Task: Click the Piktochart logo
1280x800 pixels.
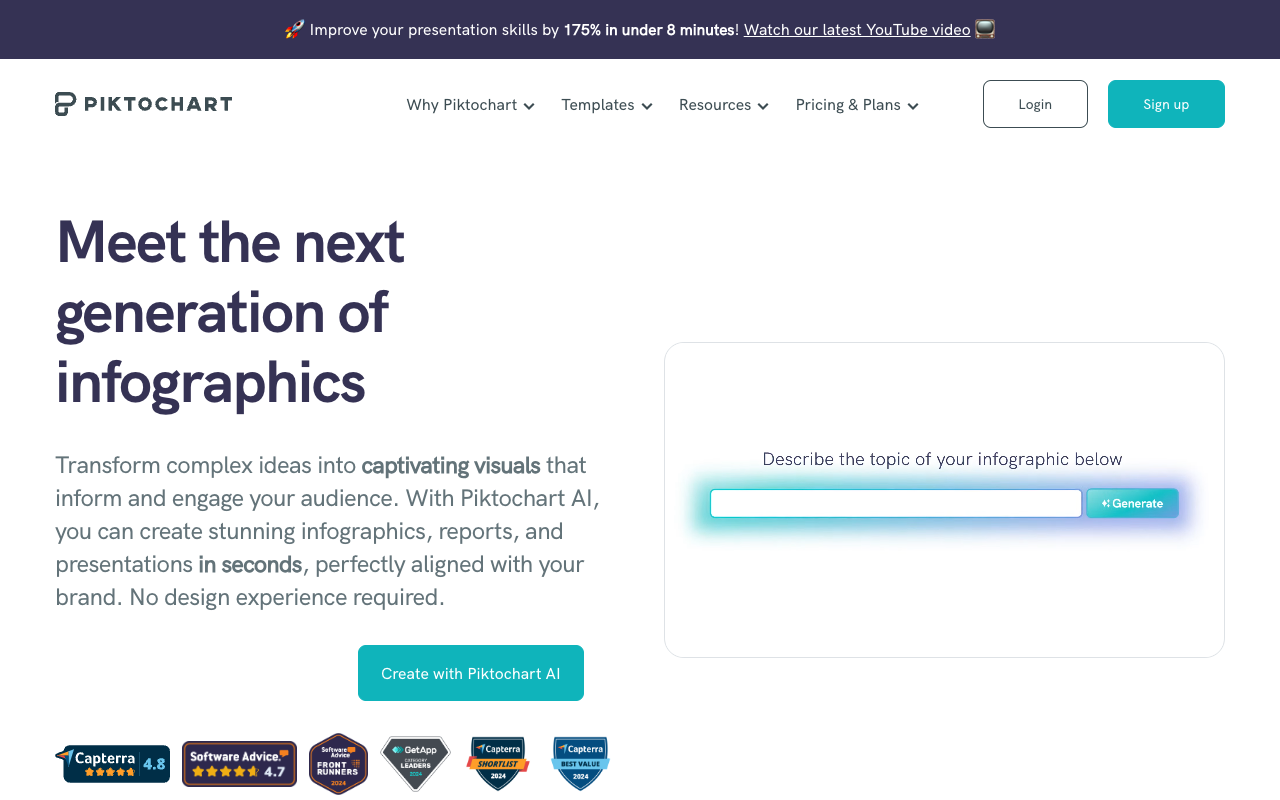Action: pyautogui.click(x=143, y=104)
